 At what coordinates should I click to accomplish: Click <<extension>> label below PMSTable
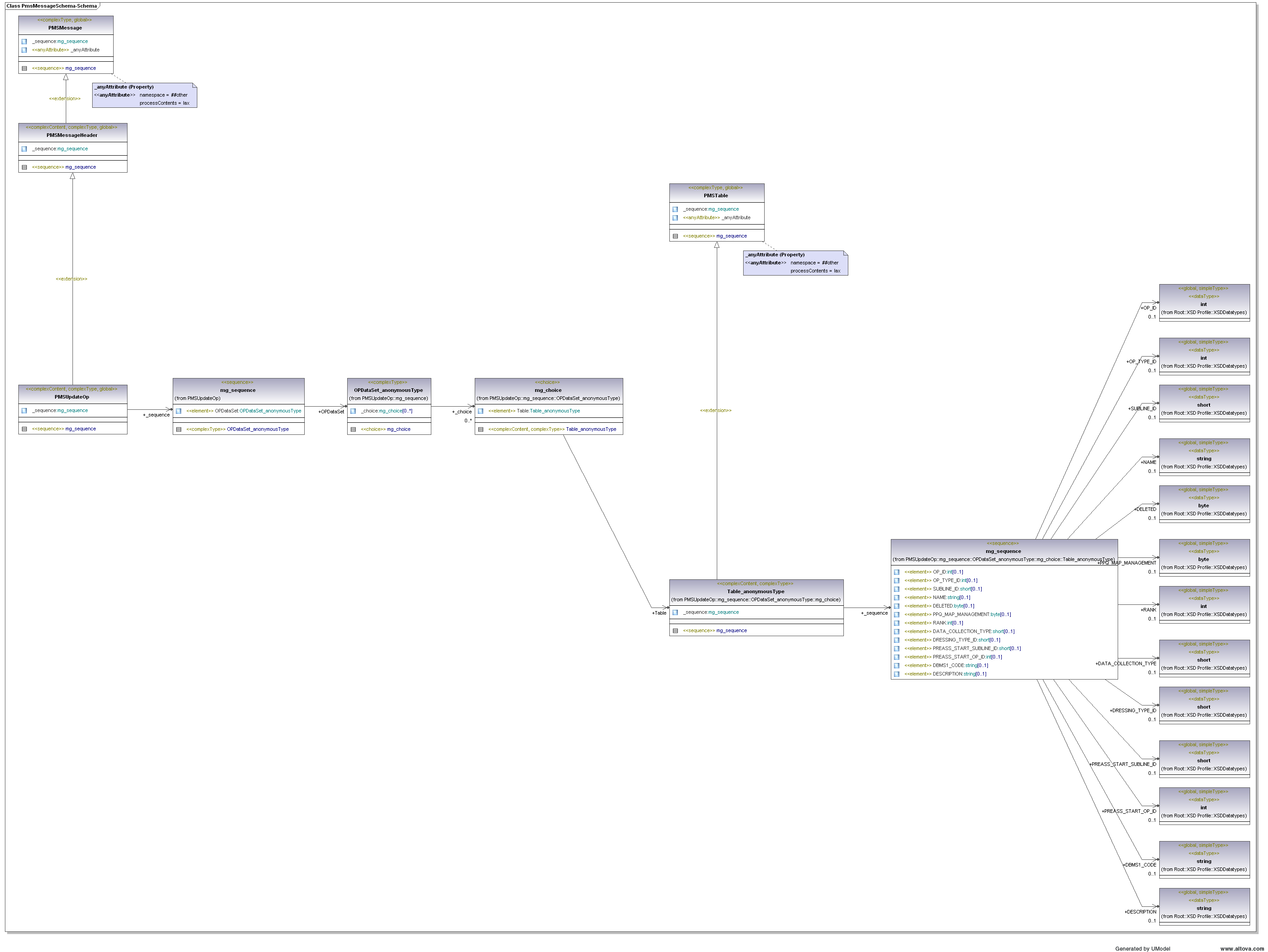(x=715, y=410)
